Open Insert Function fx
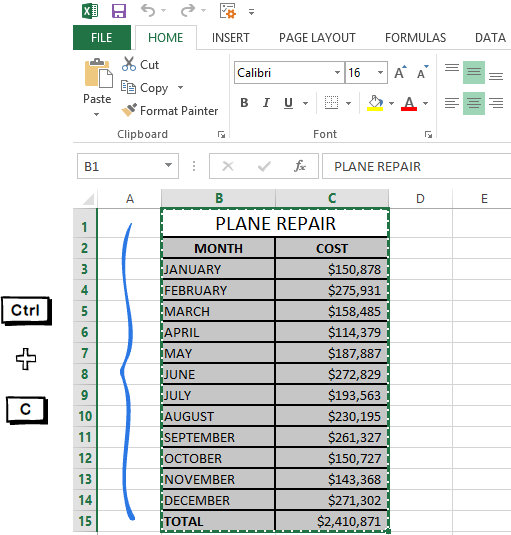Screen dimensions: 511x535 point(300,166)
